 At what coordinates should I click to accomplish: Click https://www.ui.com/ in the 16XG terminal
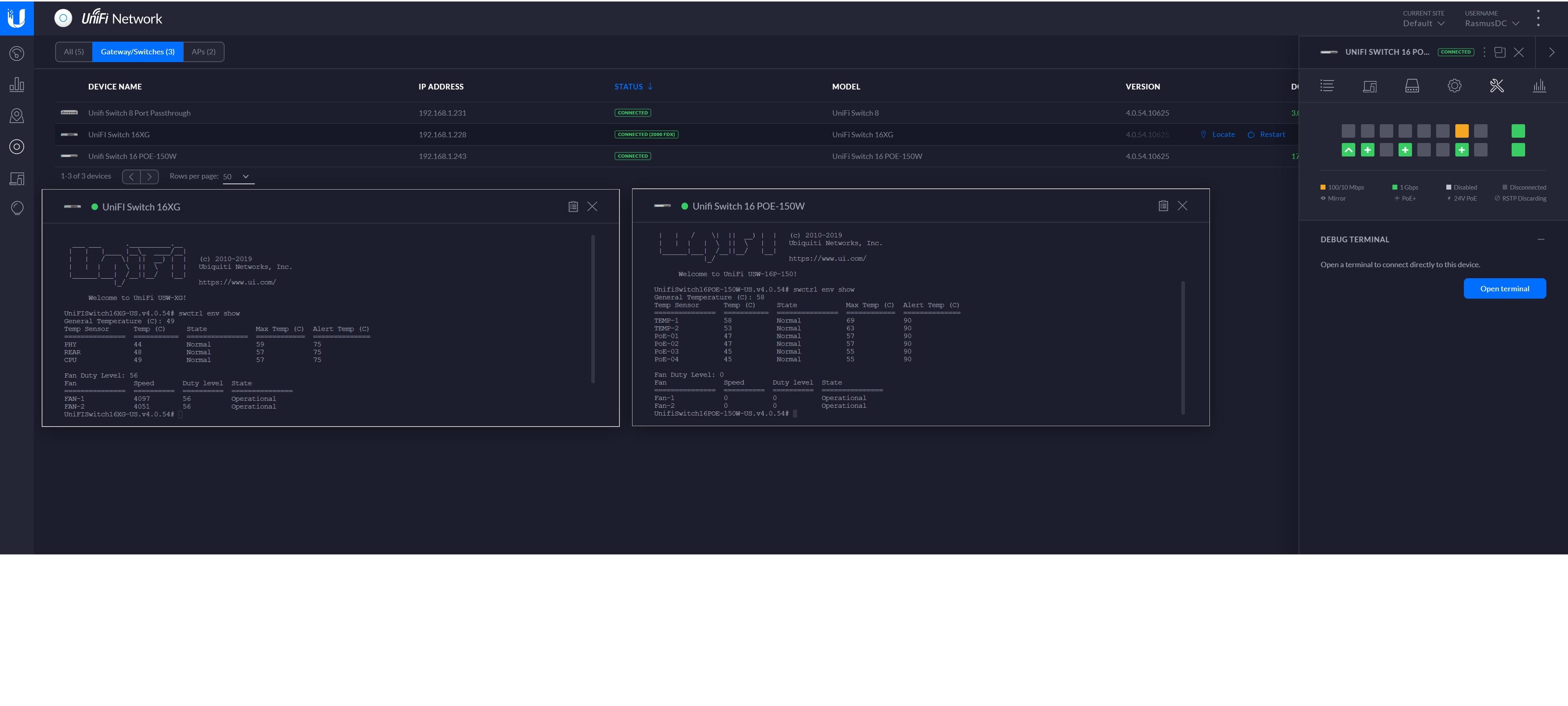point(237,282)
